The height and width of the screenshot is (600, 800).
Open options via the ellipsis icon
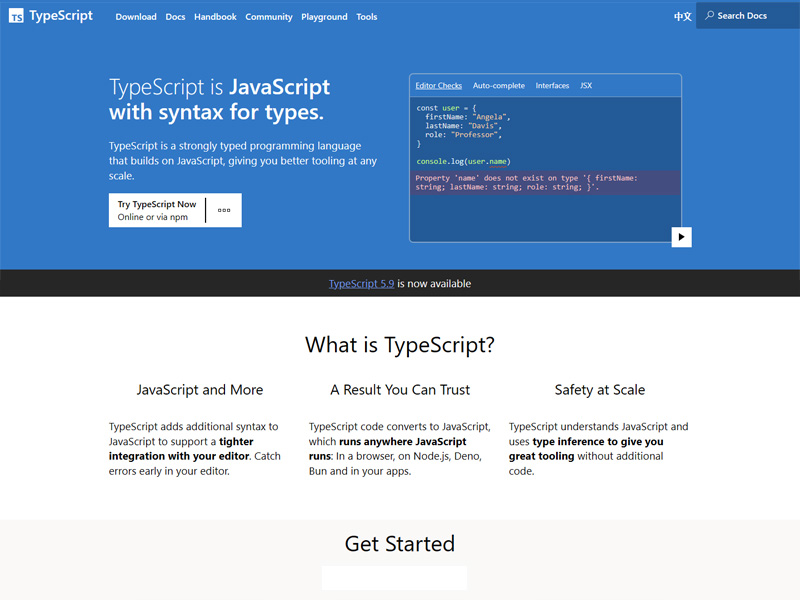tap(227, 210)
